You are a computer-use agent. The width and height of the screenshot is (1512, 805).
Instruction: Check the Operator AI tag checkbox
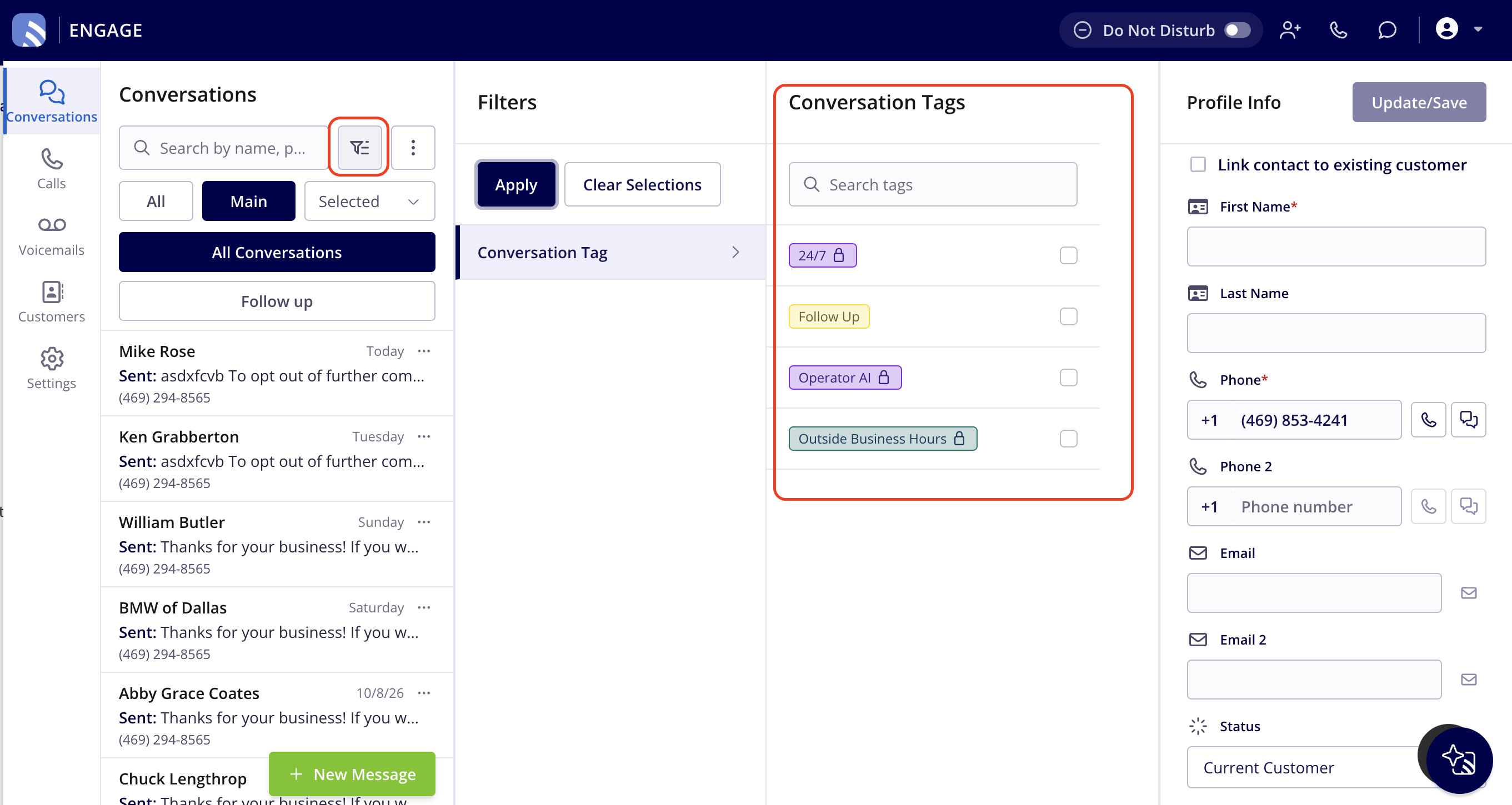pyautogui.click(x=1068, y=378)
